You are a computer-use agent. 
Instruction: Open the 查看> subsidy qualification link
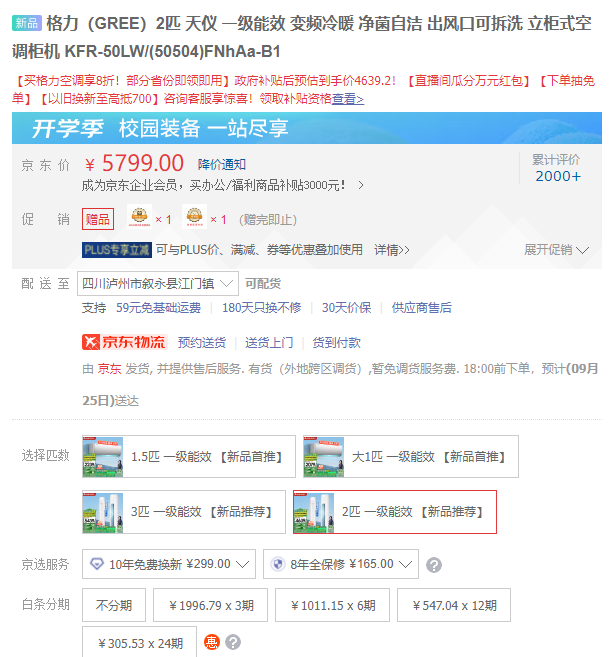click(x=347, y=99)
